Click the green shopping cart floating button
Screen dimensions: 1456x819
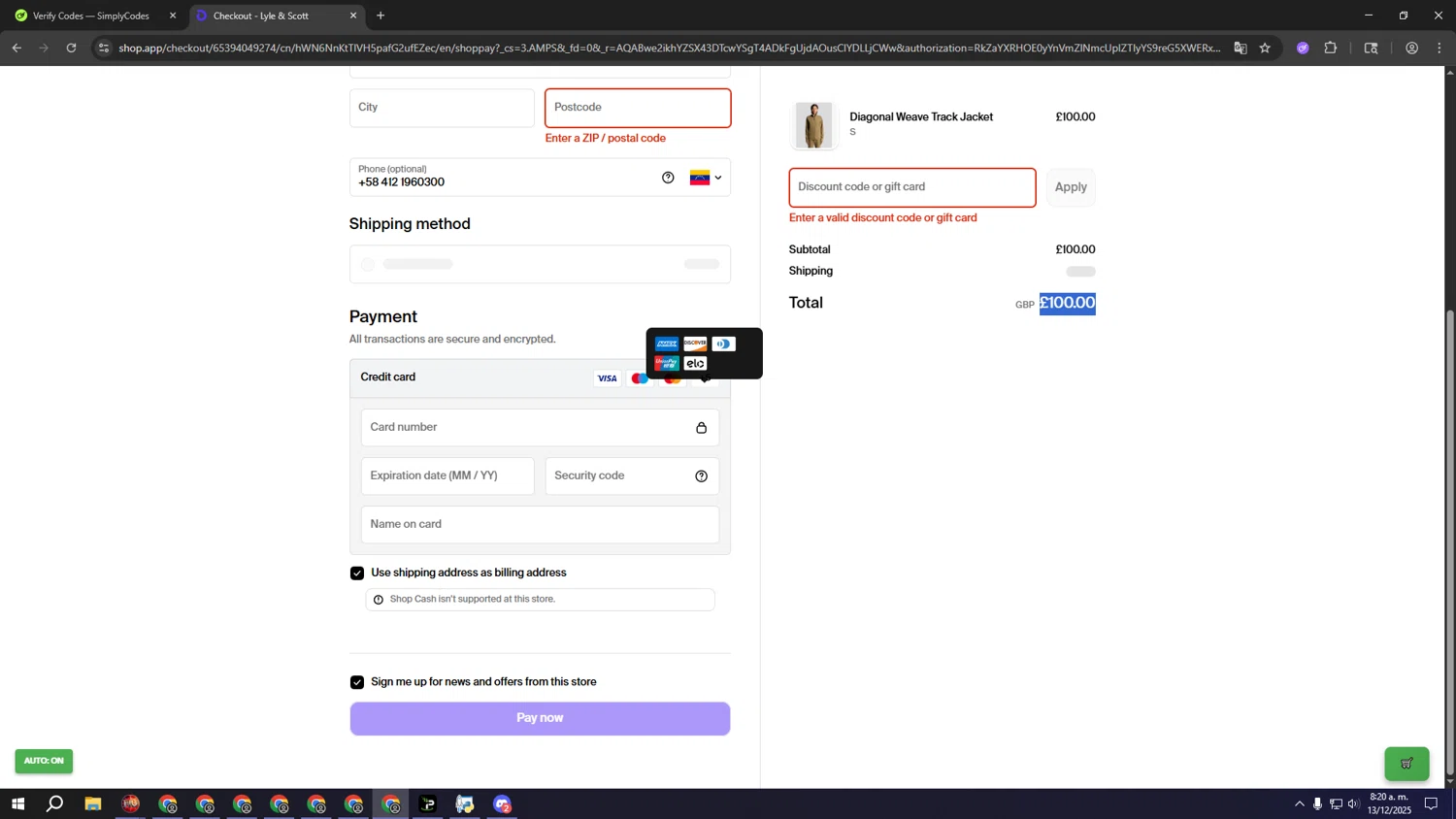point(1406,764)
